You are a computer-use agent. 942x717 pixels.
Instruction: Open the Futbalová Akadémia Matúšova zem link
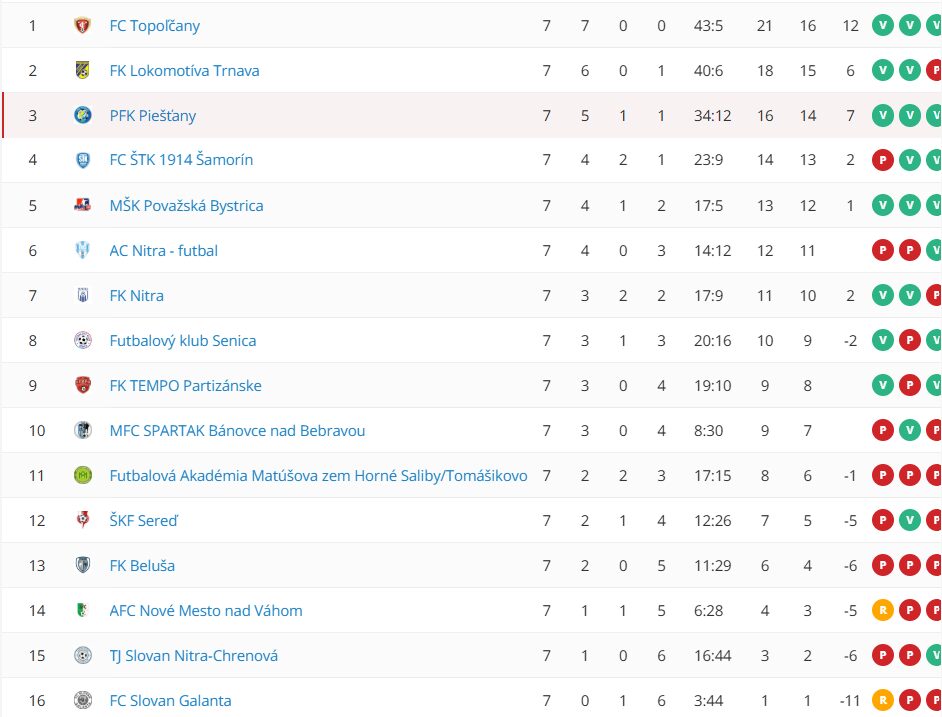[x=318, y=475]
